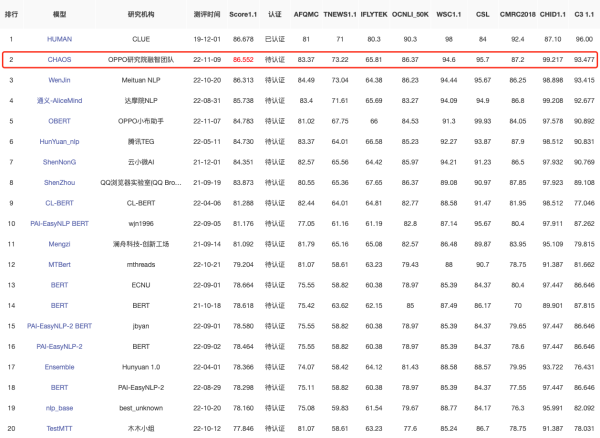Select the truncated QQ浏览器实验室 institution cell
600x438 pixels.
tap(141, 182)
